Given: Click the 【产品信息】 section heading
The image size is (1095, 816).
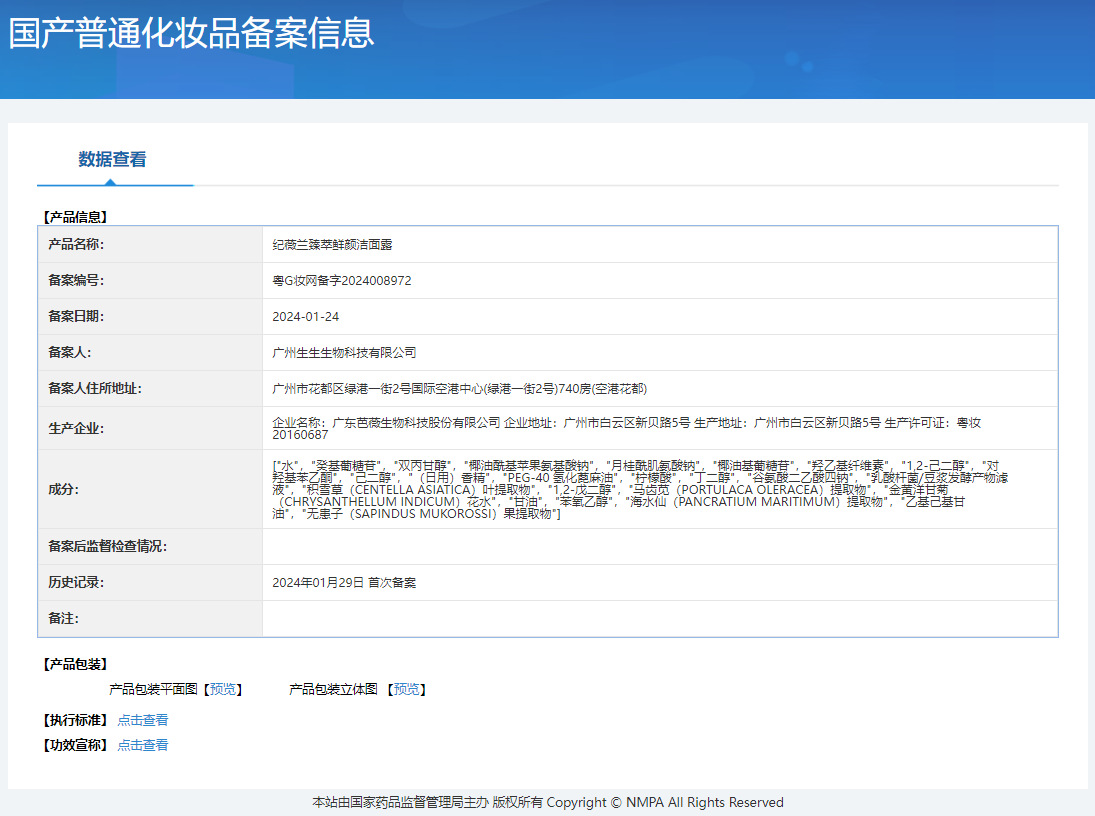Looking at the screenshot, I should point(75,216).
